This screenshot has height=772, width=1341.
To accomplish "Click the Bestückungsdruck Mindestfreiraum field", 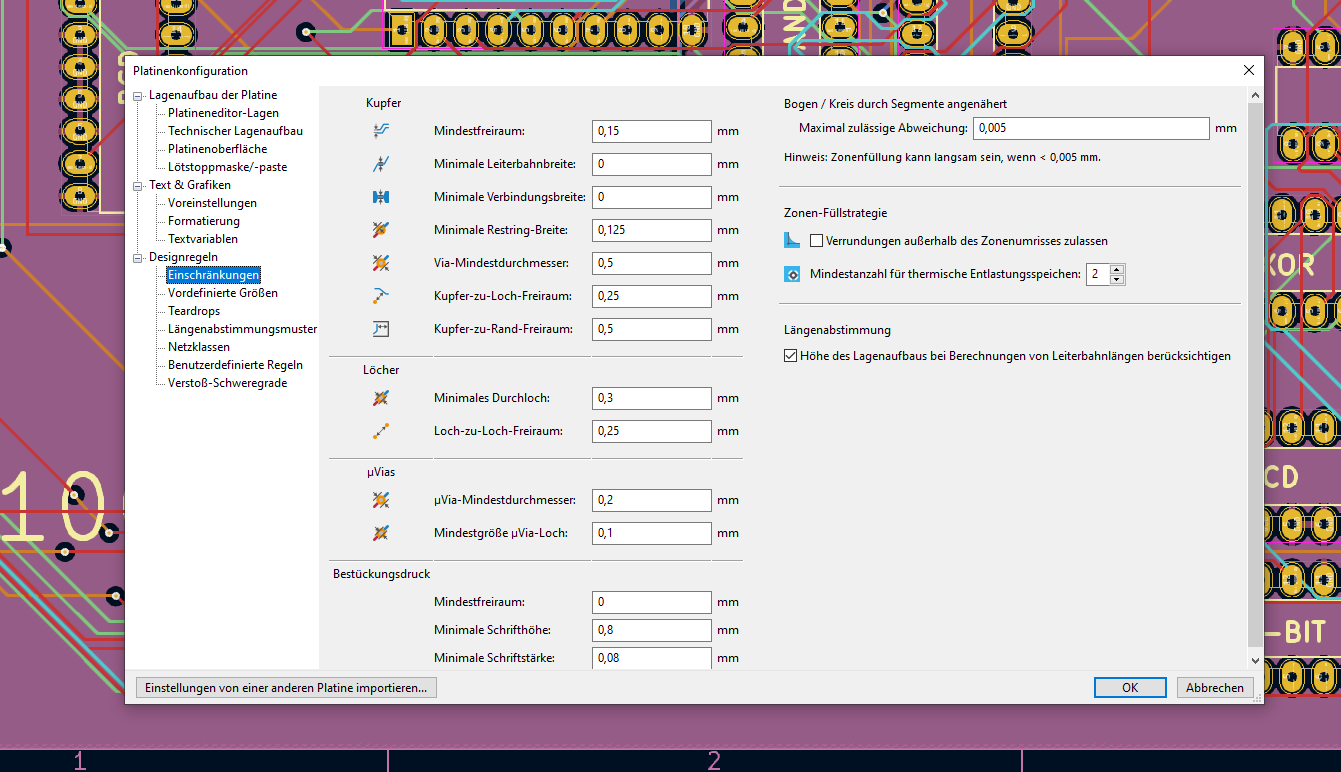I will tap(652, 602).
